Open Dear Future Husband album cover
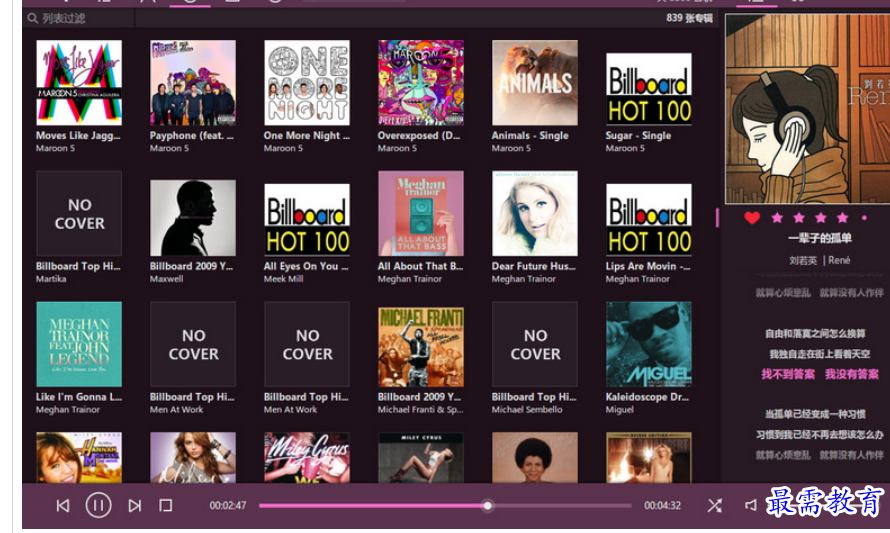The image size is (890, 533). [535, 213]
